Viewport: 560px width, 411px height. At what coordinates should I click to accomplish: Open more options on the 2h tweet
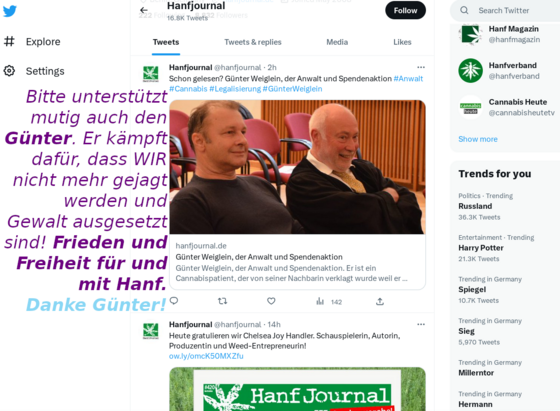pyautogui.click(x=421, y=67)
